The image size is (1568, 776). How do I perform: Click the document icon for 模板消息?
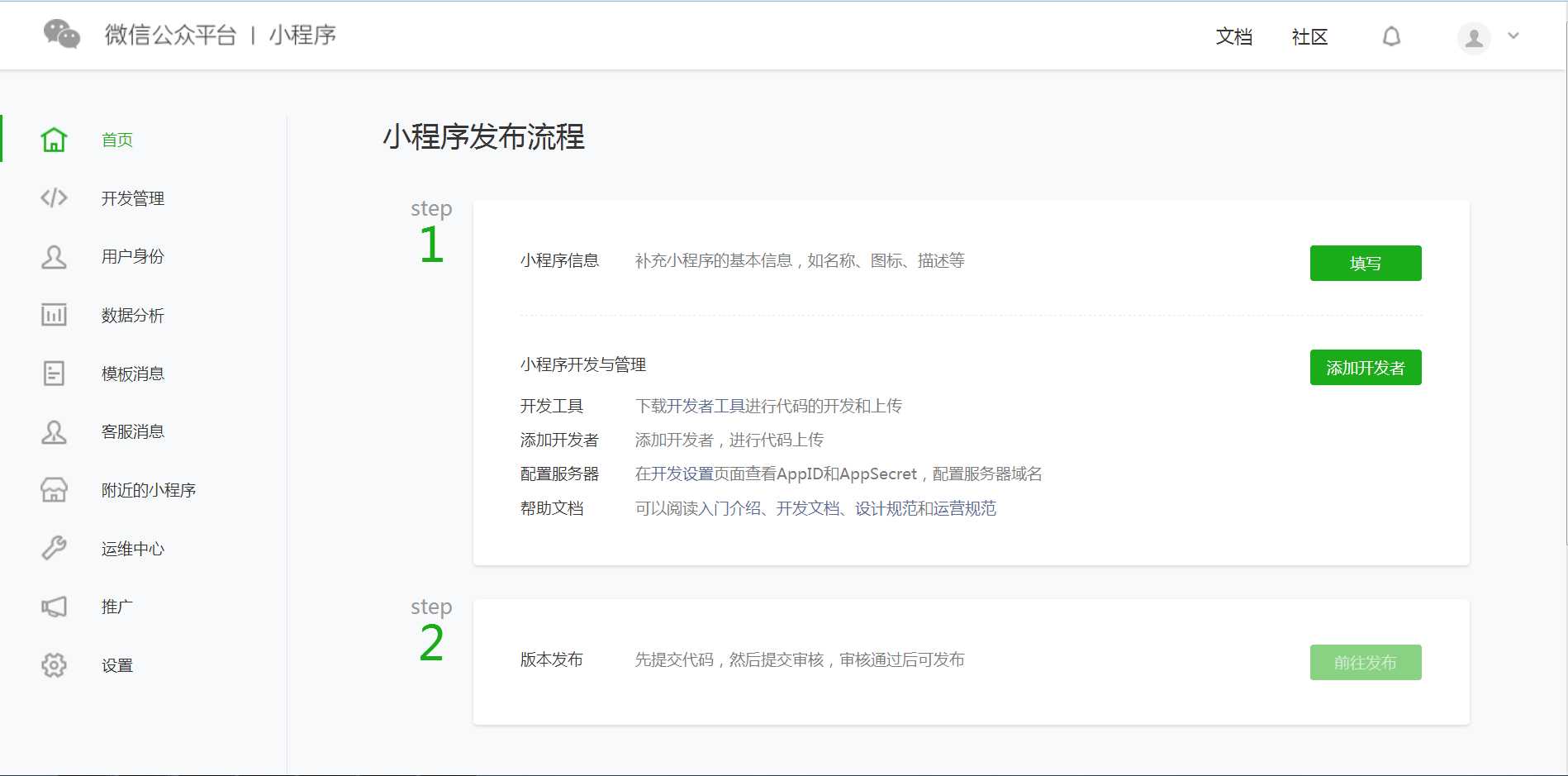54,373
